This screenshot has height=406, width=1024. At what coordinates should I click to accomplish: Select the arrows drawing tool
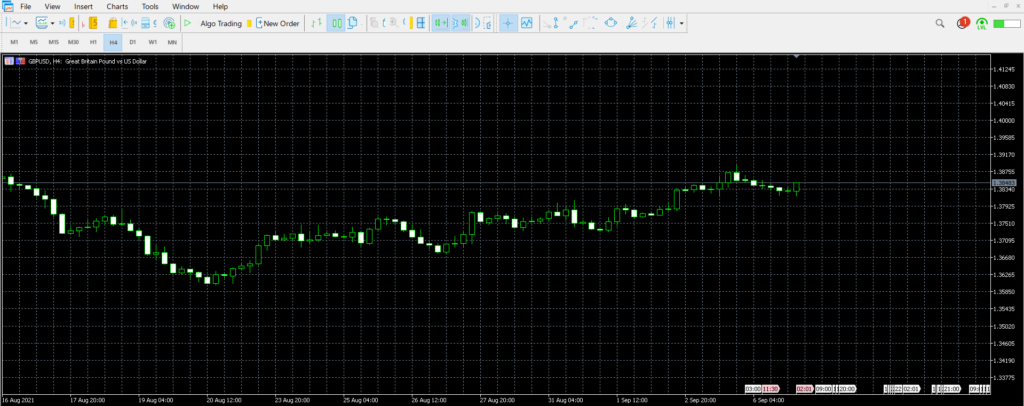pos(650,23)
